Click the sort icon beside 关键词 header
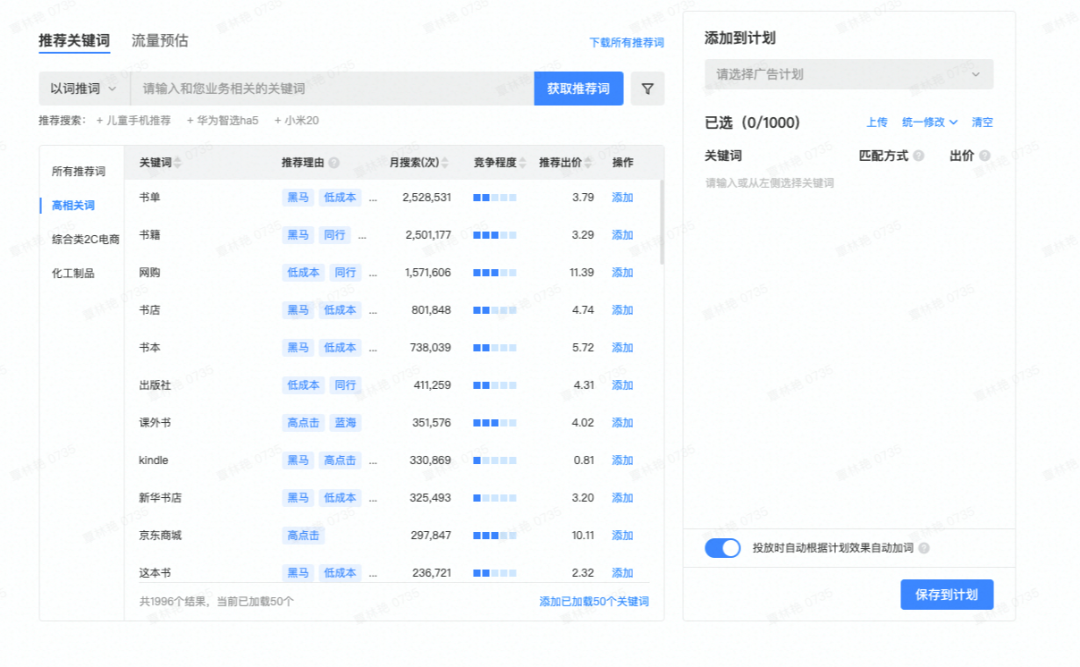Image resolution: width=1080 pixels, height=667 pixels. [x=179, y=163]
